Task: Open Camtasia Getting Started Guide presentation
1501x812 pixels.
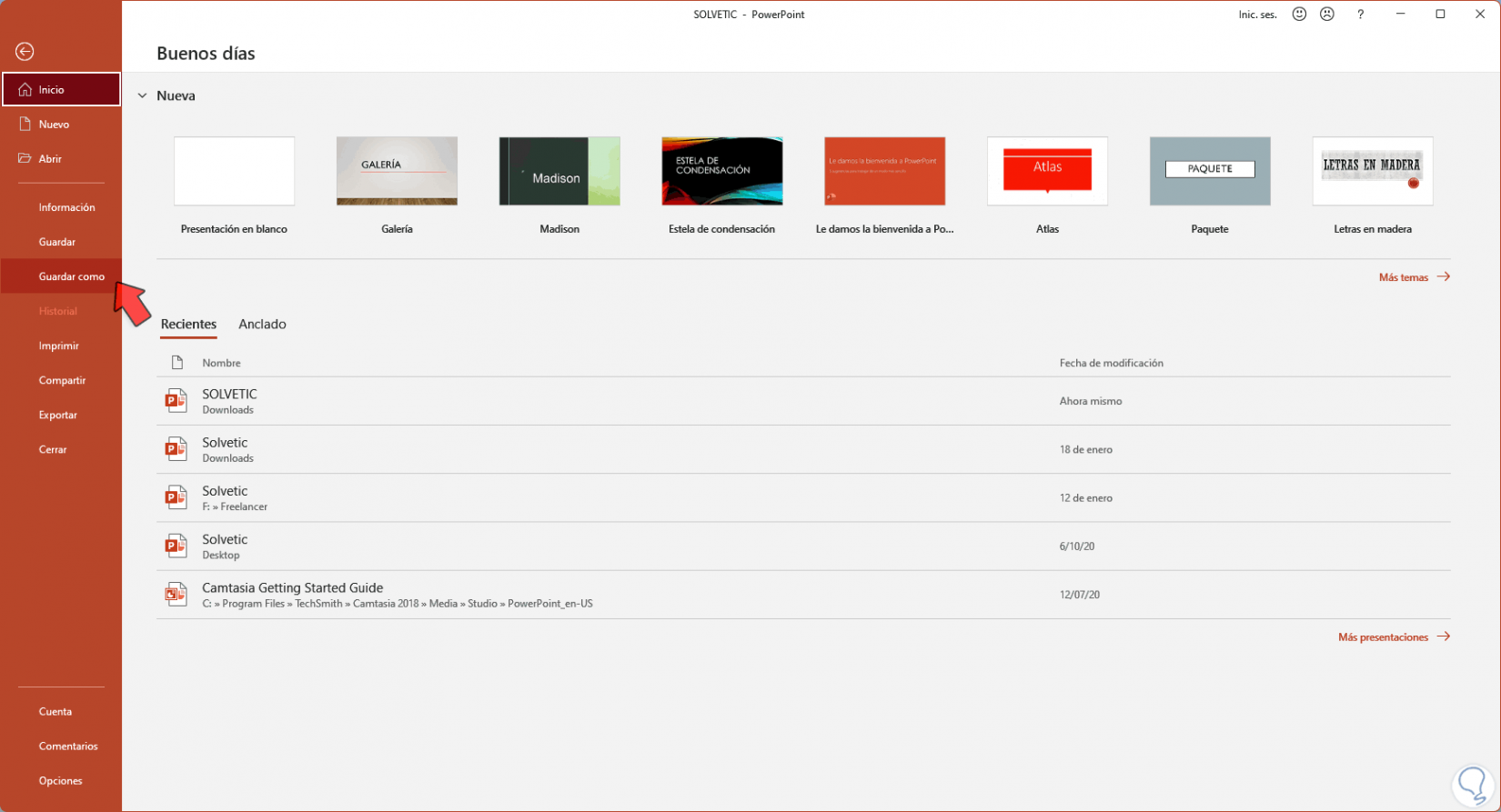Action: pyautogui.click(x=803, y=595)
